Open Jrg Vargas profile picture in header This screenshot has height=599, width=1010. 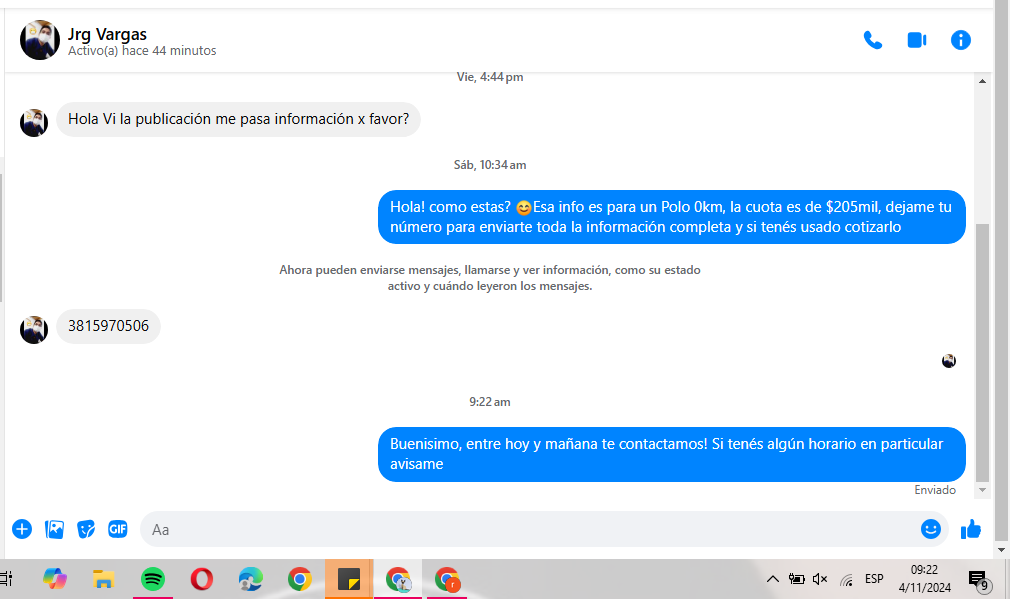tap(40, 40)
